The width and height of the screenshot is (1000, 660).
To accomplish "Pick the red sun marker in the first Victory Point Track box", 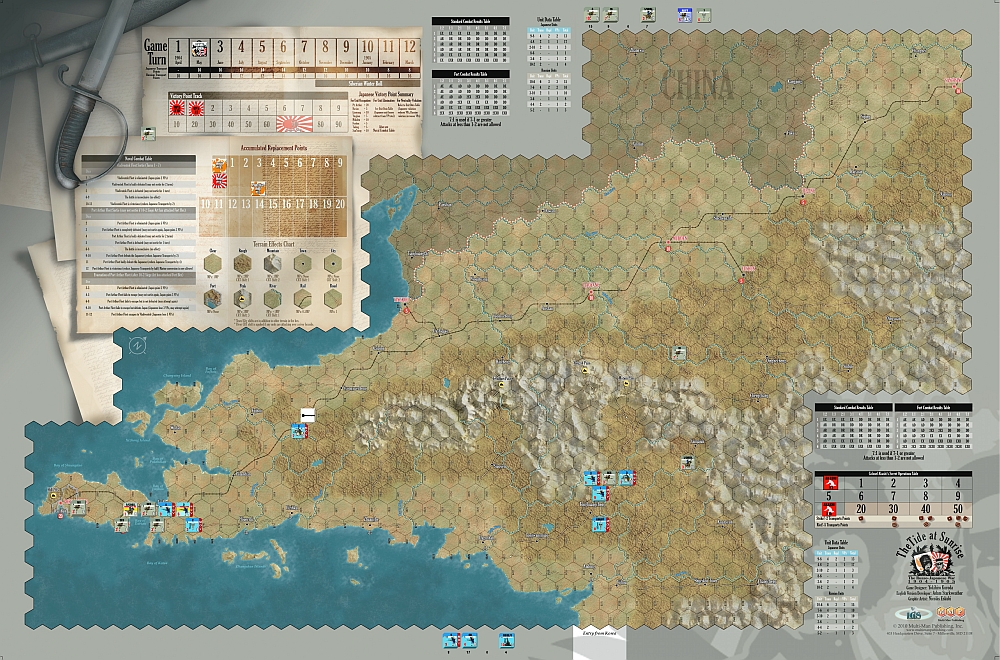I will [177, 108].
